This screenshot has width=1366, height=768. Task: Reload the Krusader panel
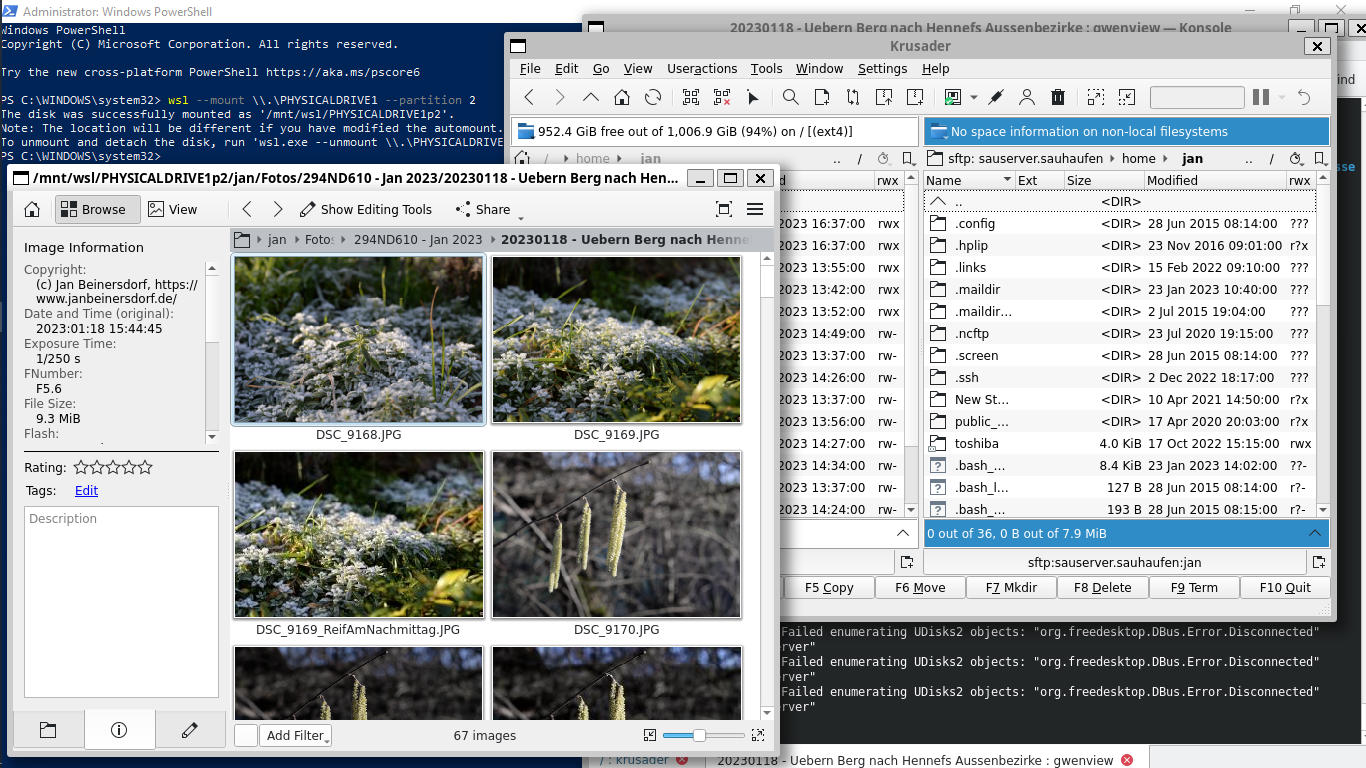pyautogui.click(x=653, y=97)
